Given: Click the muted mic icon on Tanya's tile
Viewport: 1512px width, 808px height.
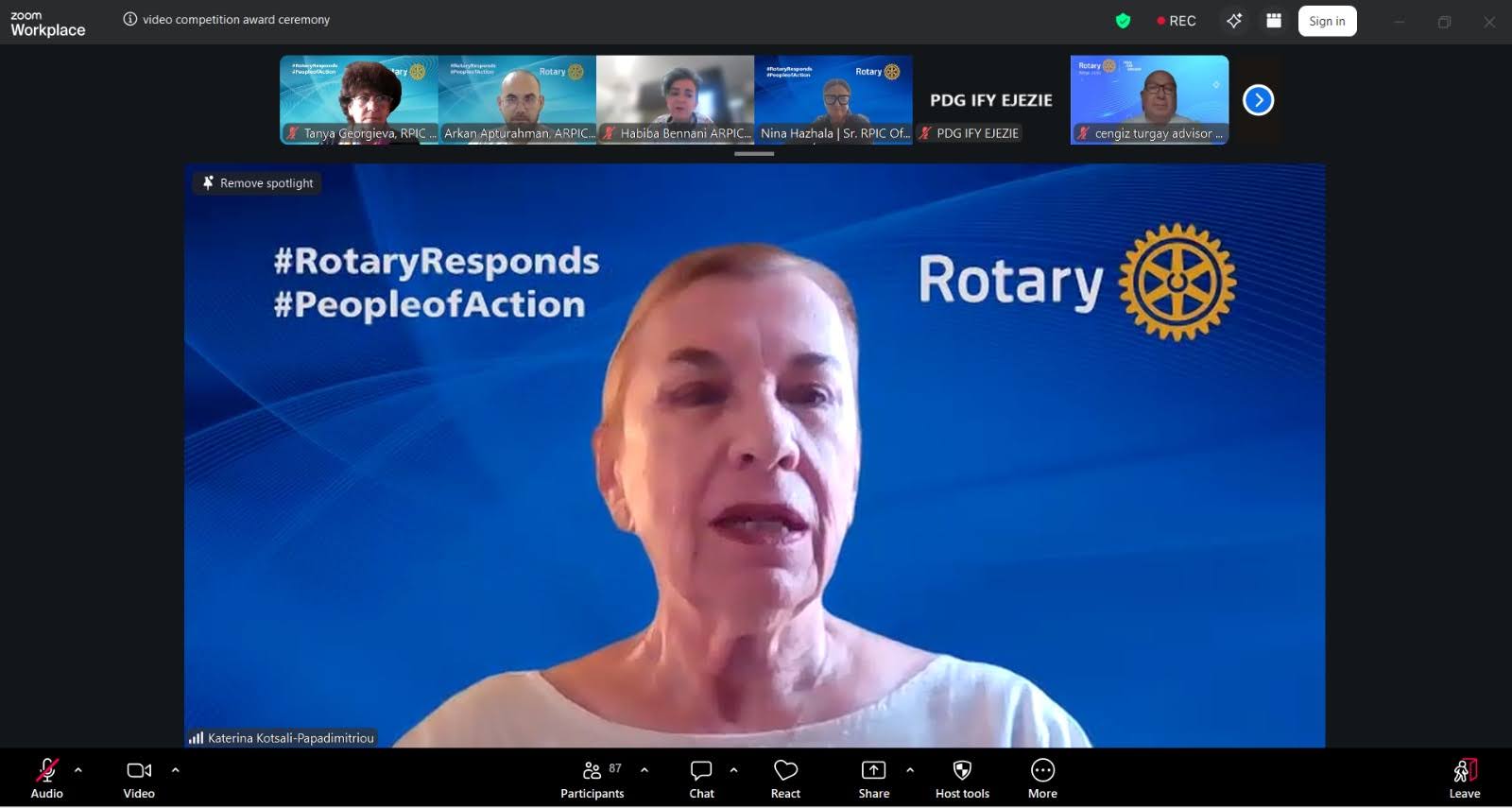Looking at the screenshot, I should point(293,133).
